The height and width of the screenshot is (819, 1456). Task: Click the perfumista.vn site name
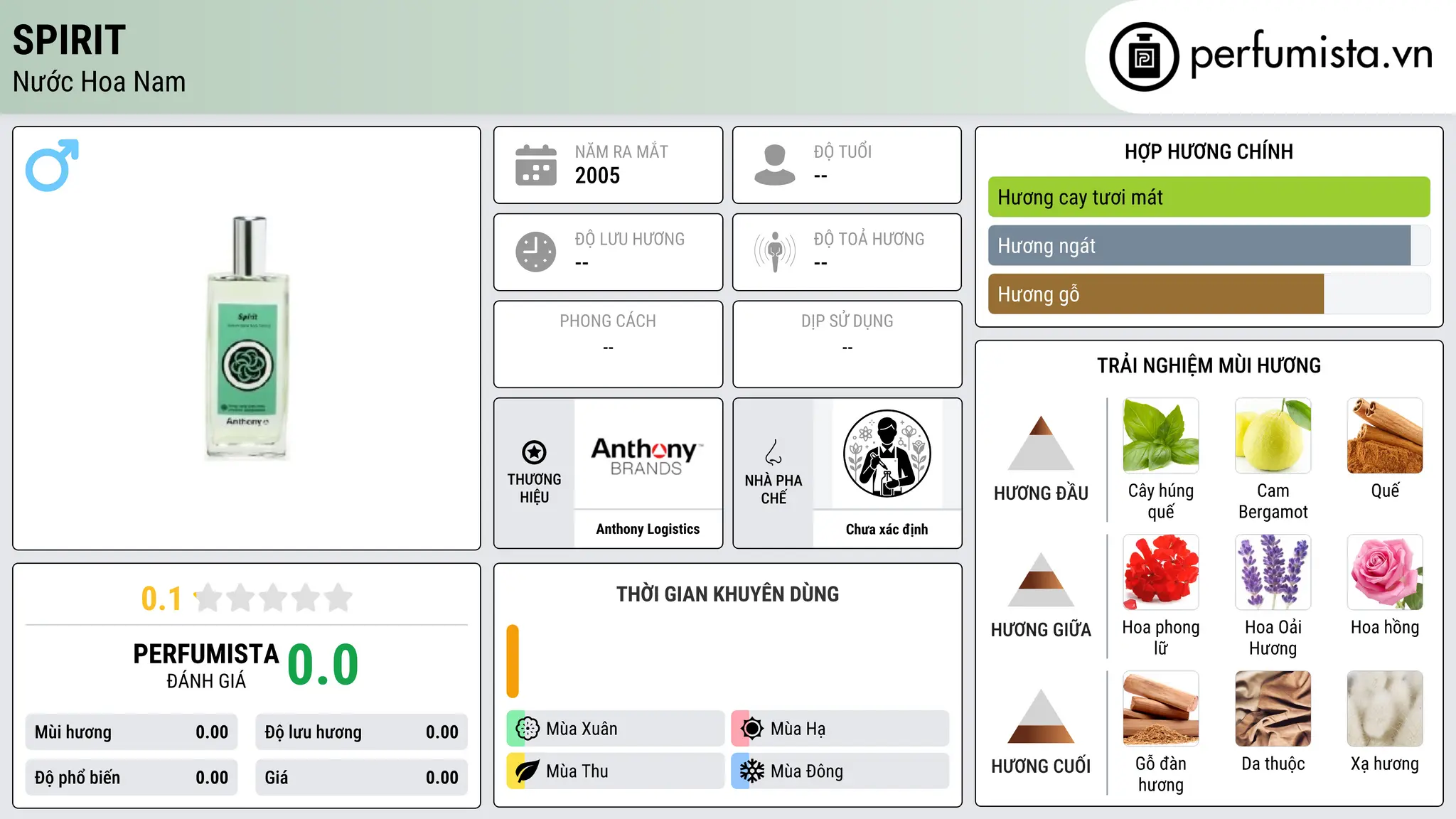coord(1311,54)
